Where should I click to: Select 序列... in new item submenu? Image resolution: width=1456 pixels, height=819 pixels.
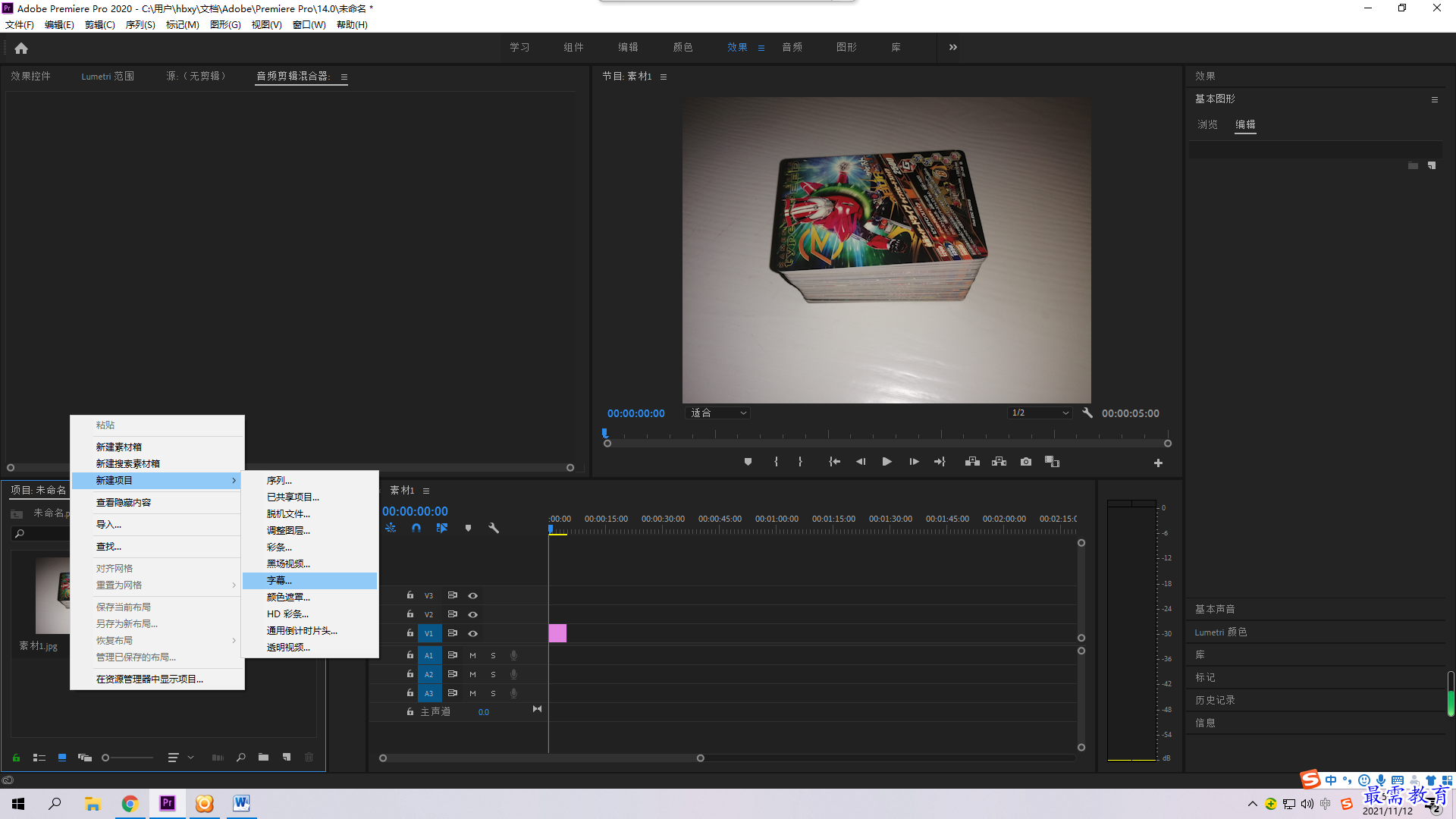pos(309,481)
